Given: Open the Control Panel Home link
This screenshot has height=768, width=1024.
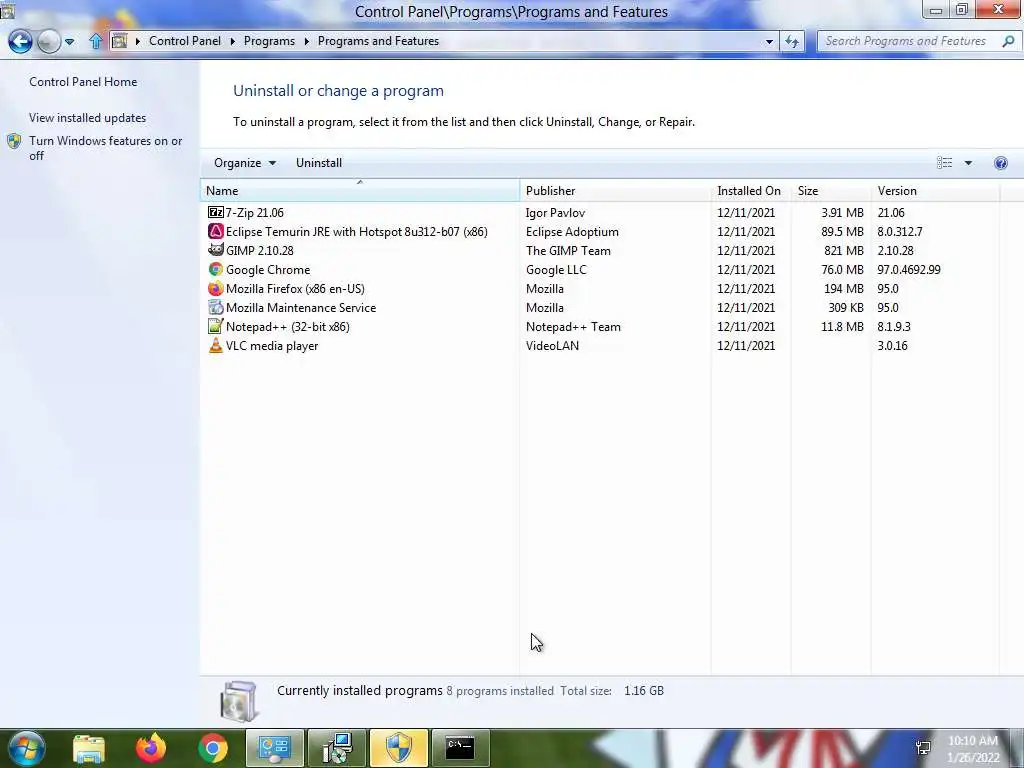Looking at the screenshot, I should pyautogui.click(x=83, y=82).
